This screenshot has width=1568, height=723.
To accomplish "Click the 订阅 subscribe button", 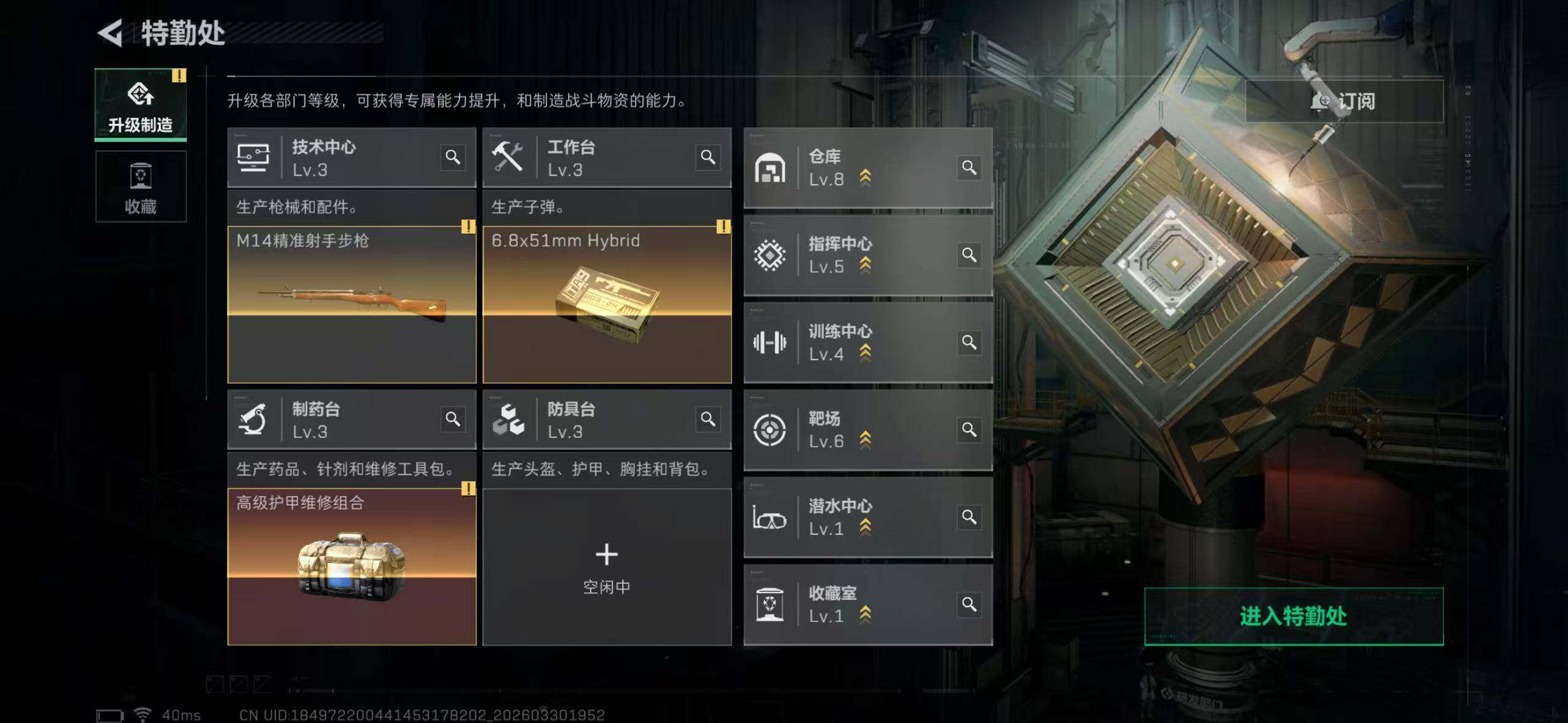I will point(1343,101).
